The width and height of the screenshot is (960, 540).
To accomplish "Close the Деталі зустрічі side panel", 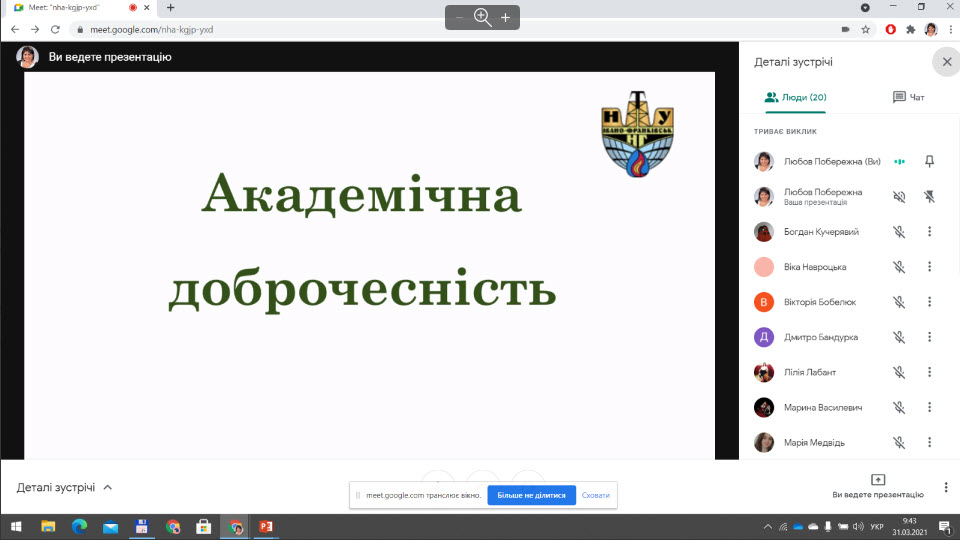I will (947, 62).
